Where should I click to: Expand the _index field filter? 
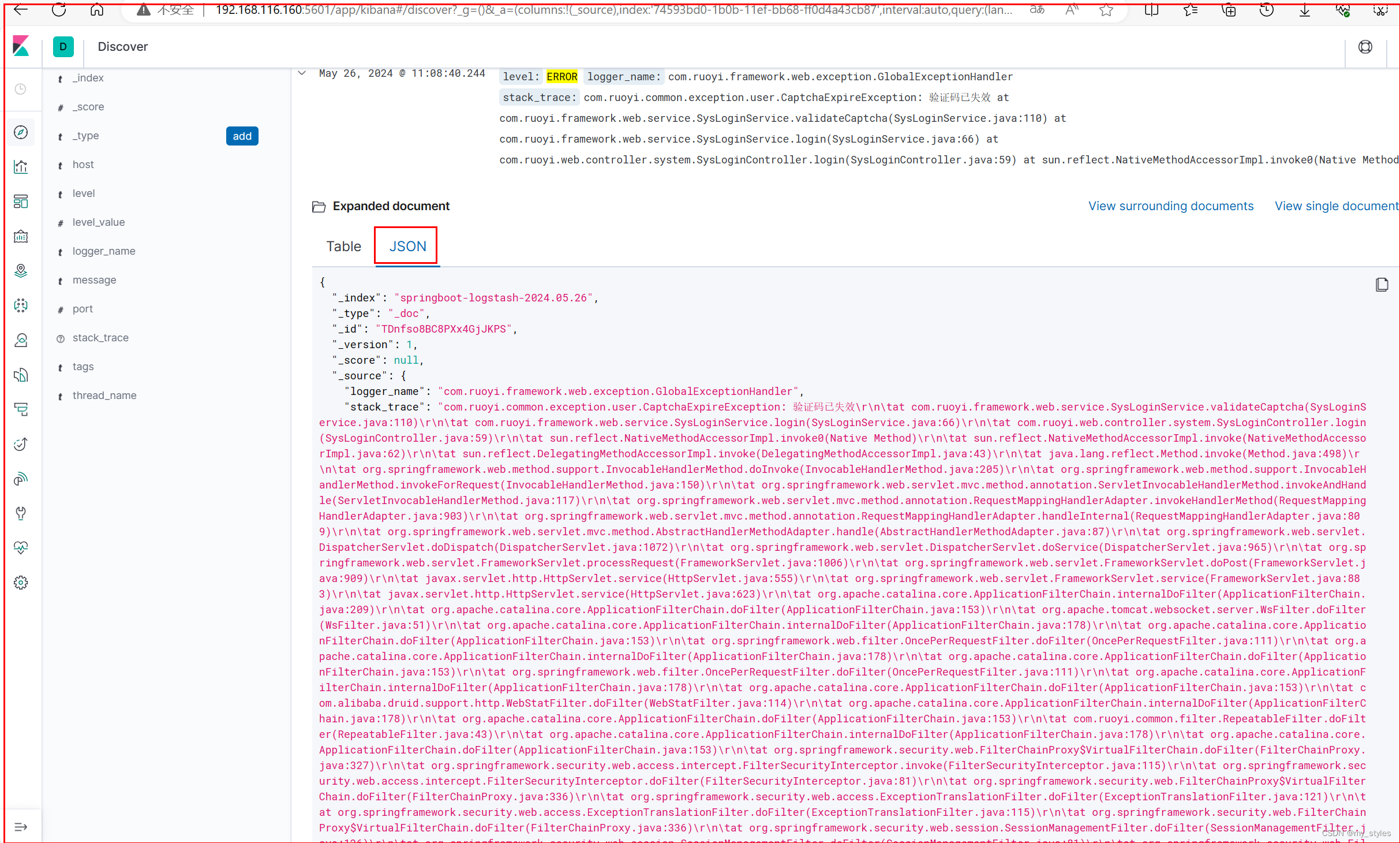point(89,77)
